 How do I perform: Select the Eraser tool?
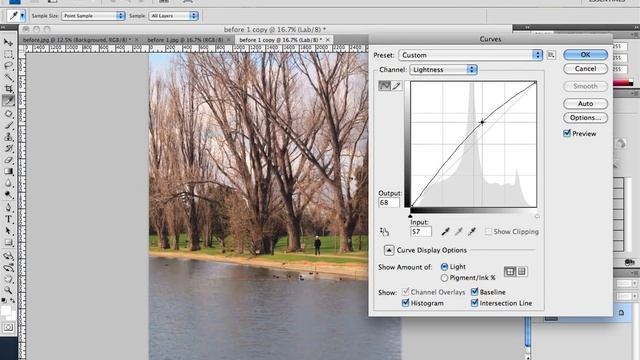tap(8, 160)
